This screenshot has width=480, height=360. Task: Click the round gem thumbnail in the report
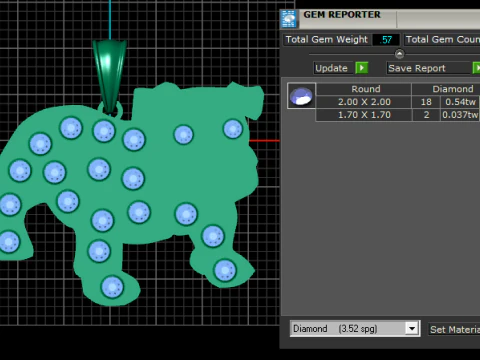301,96
